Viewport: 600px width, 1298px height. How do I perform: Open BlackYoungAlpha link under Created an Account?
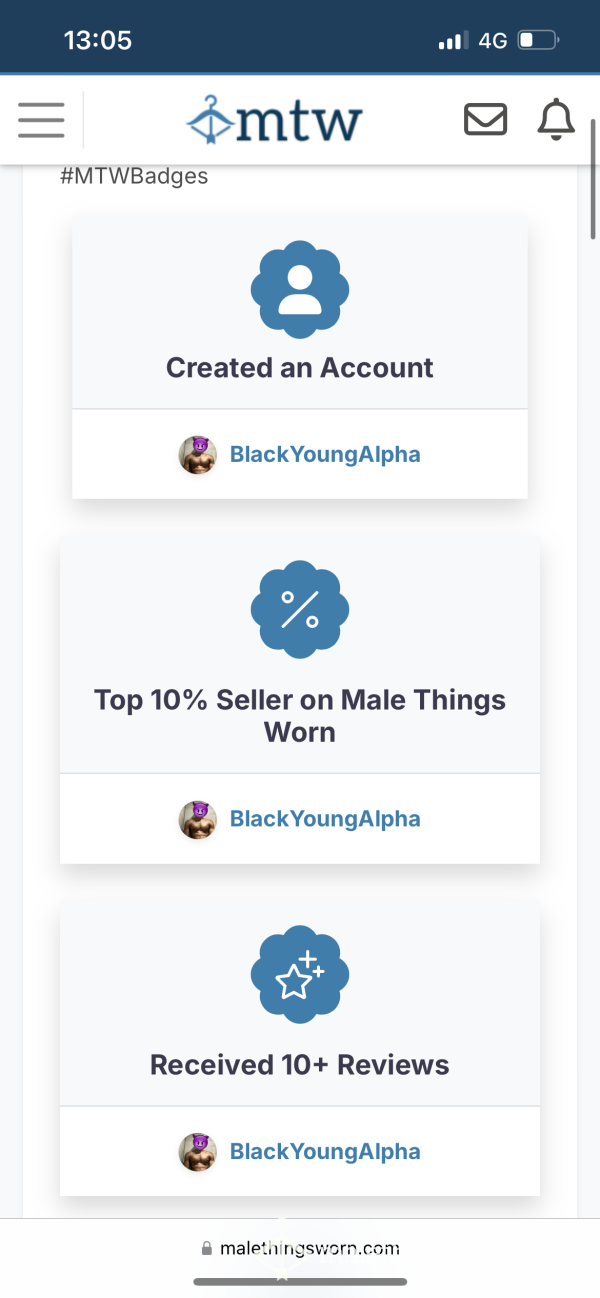(325, 454)
